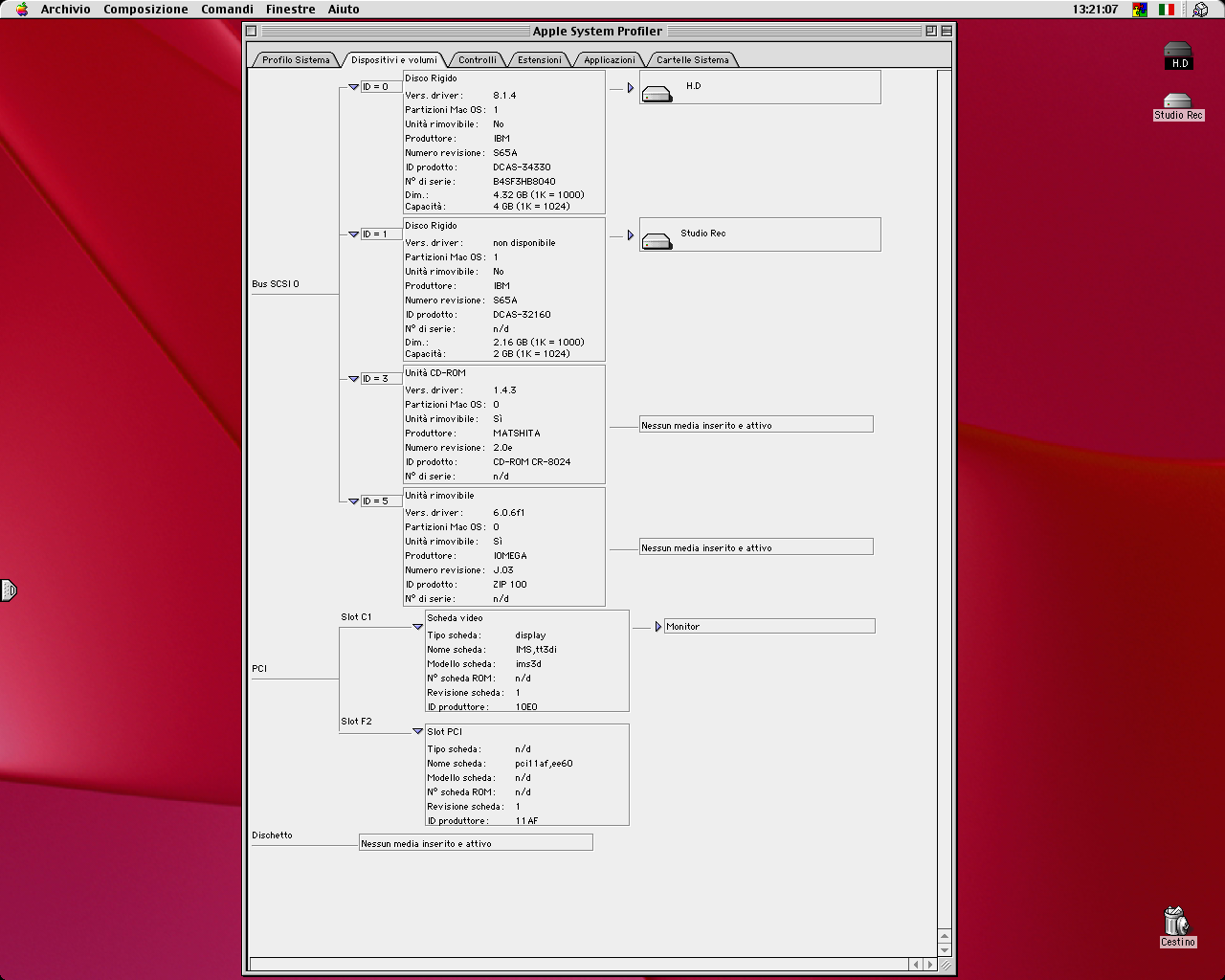Image resolution: width=1225 pixels, height=980 pixels.
Task: Switch to the Applicazioni tab
Action: point(610,59)
